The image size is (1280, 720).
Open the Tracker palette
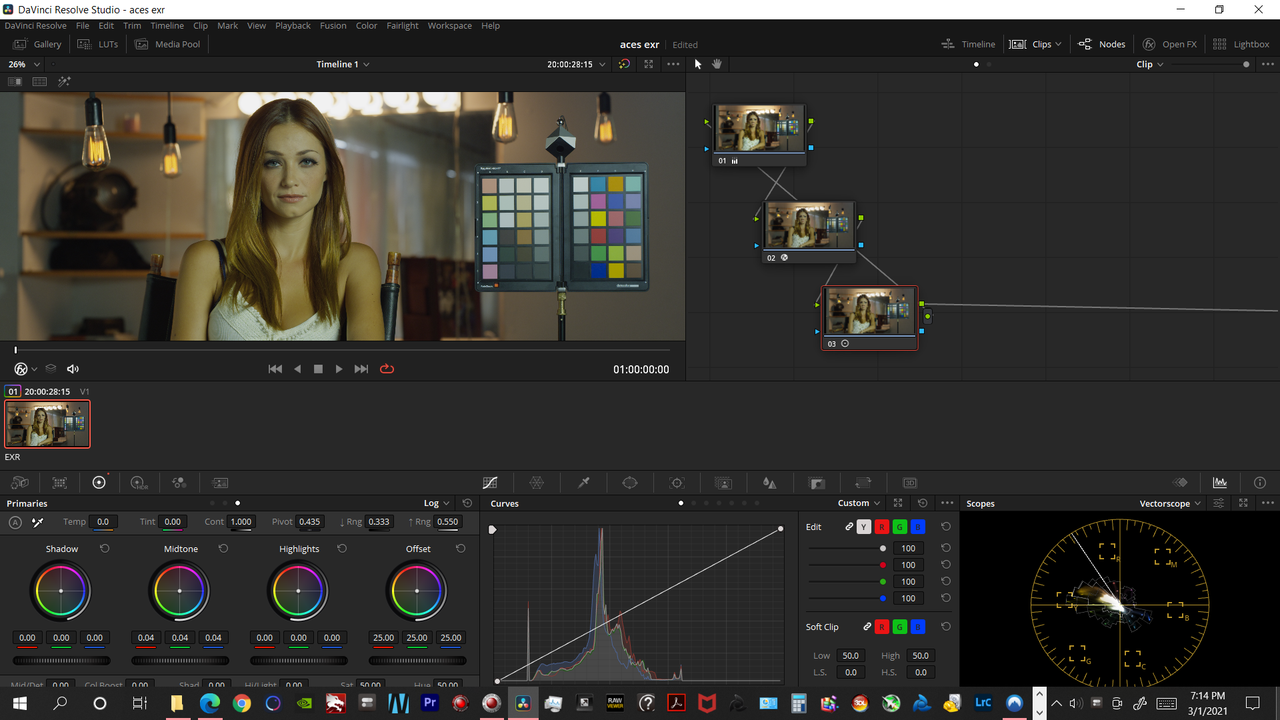coord(676,483)
